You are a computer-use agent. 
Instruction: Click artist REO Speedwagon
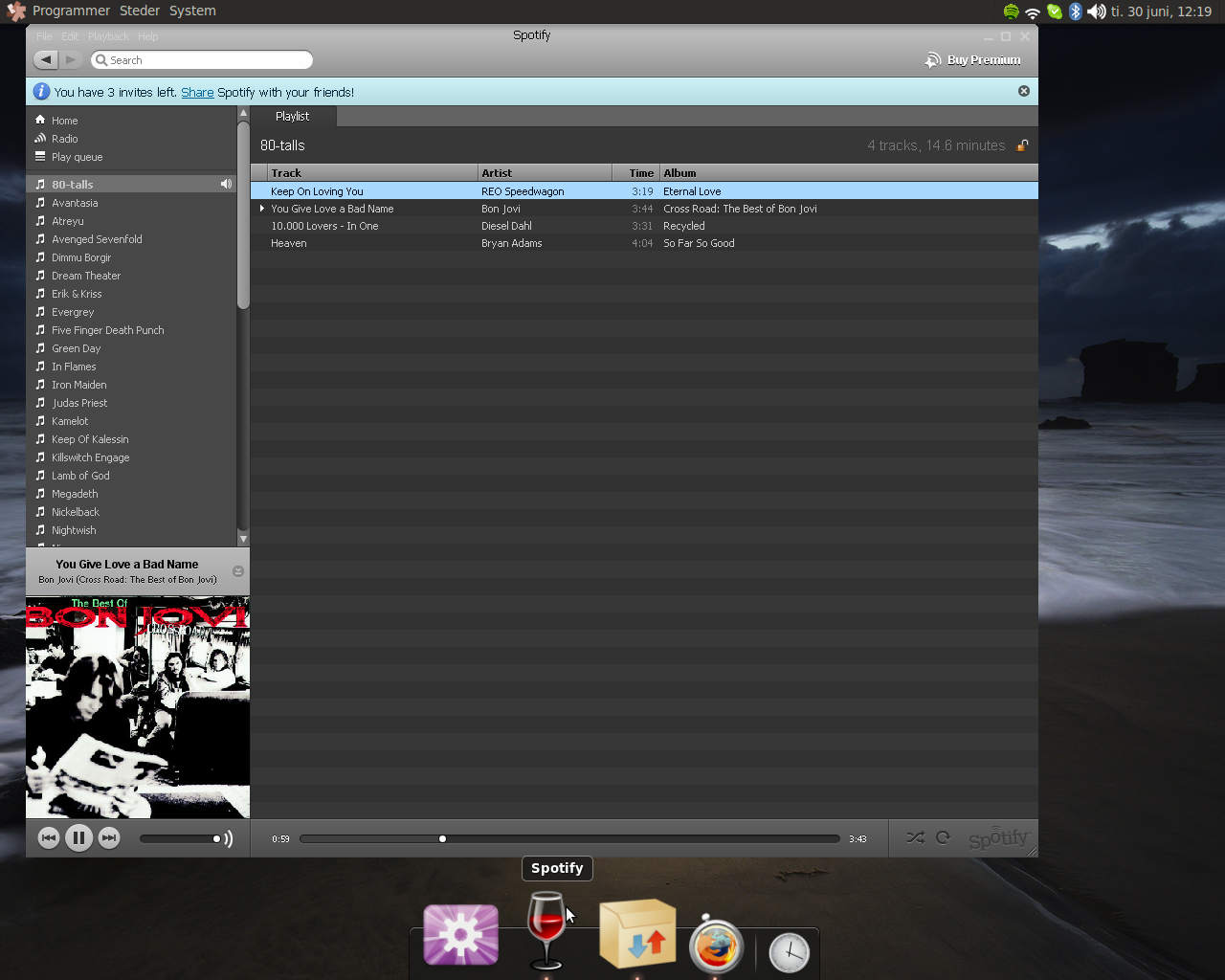[523, 191]
